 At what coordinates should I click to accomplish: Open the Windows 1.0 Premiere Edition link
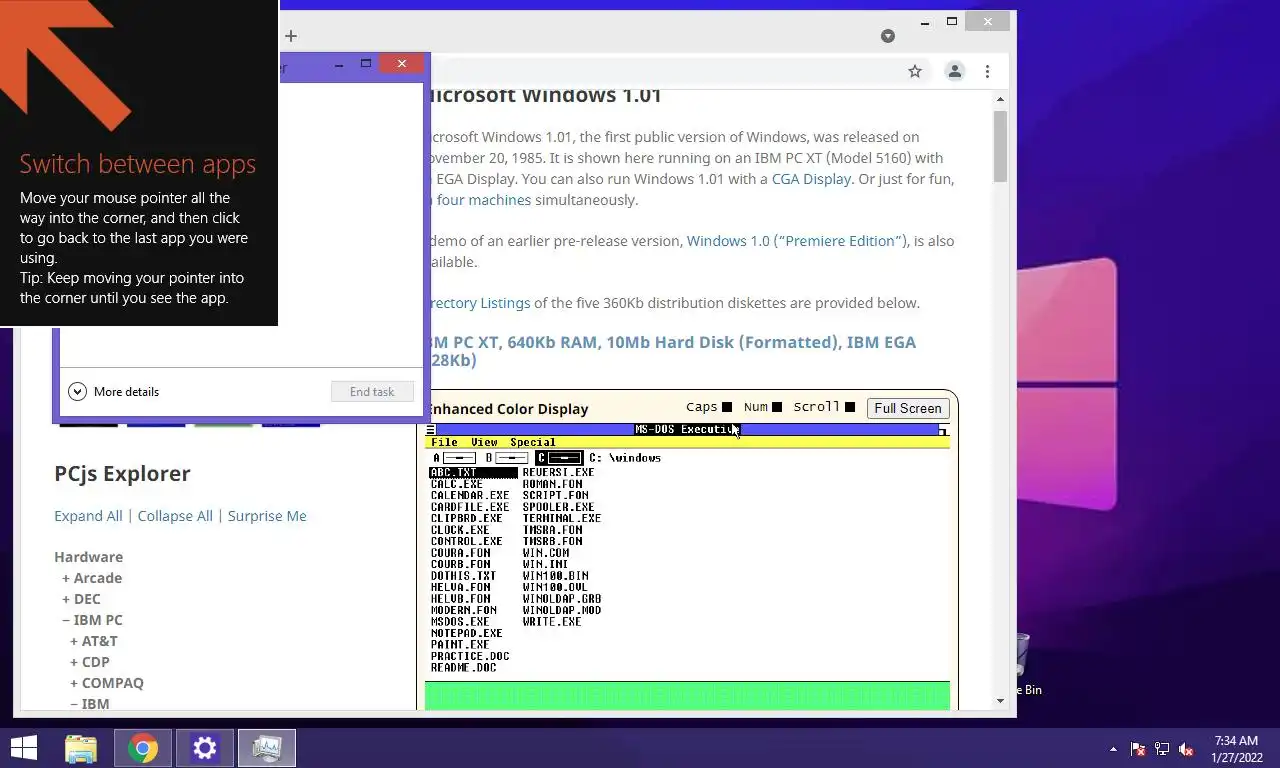796,241
